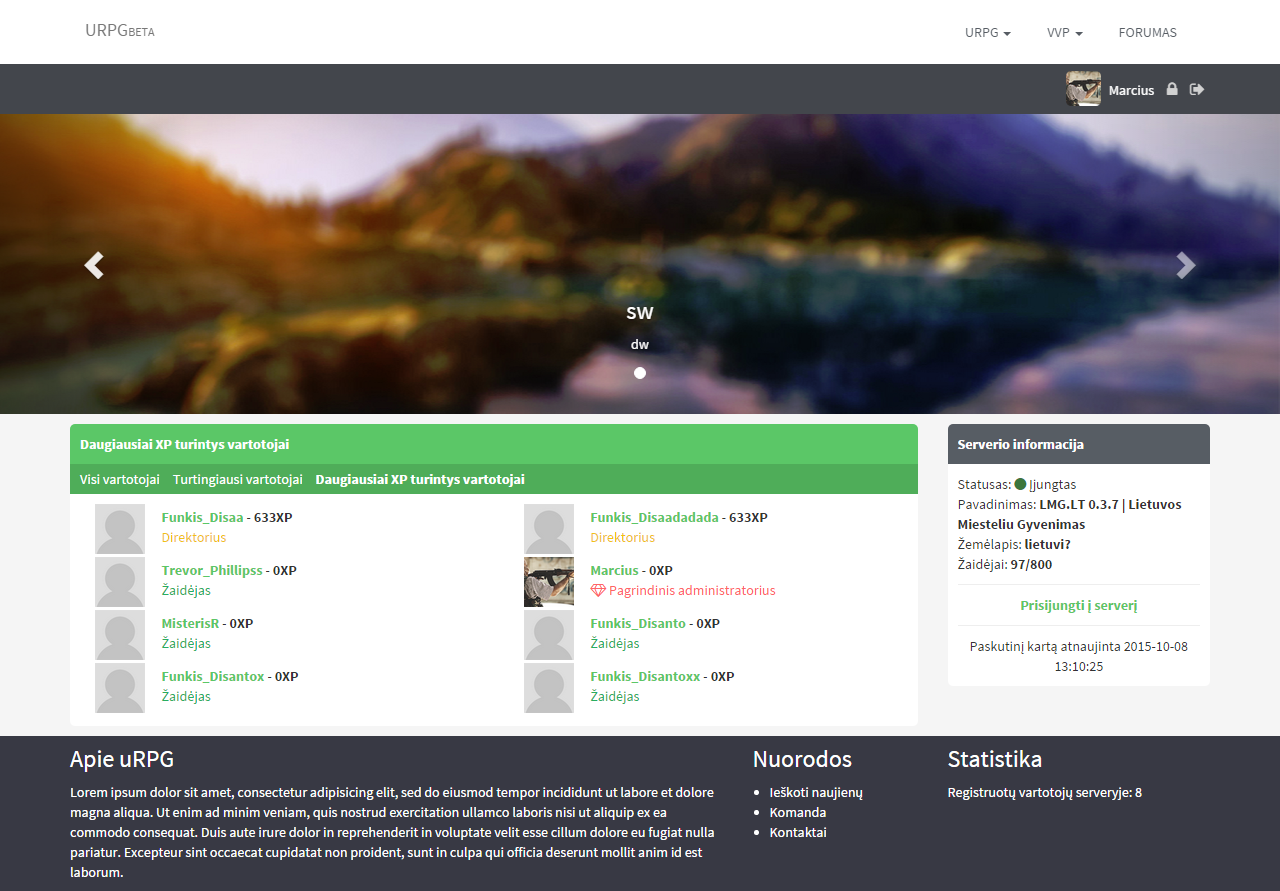
Task: Click the logout icon in user bar
Action: pos(1197,89)
